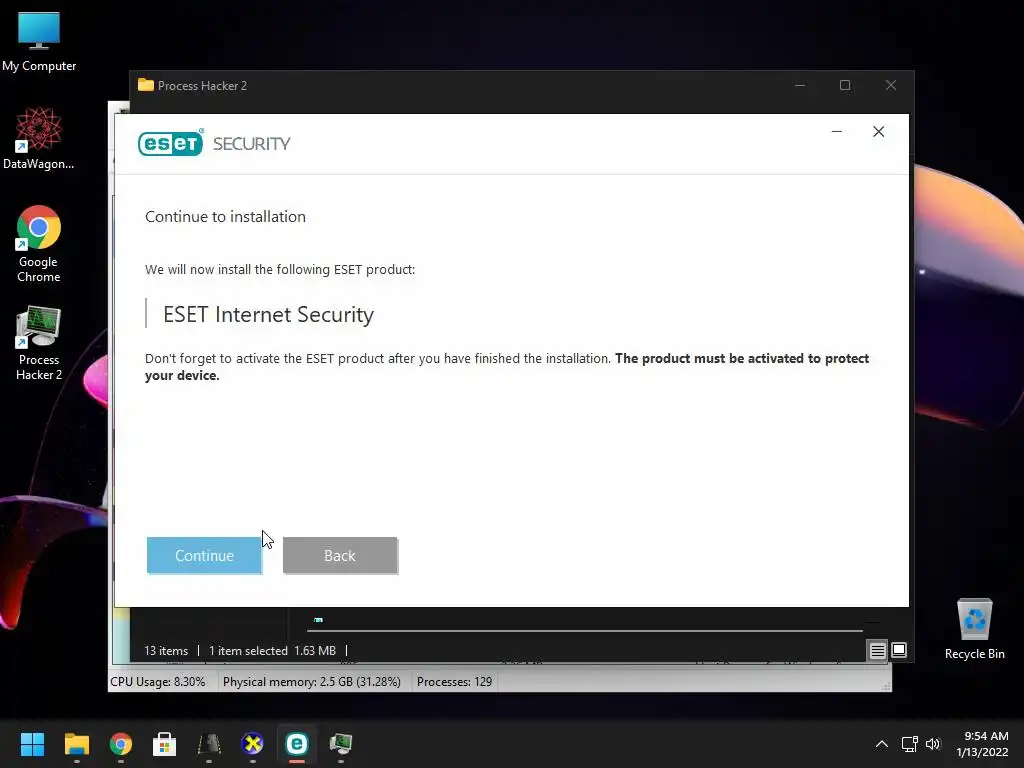1024x768 pixels.
Task: Minimize the ESET Security installer window
Action: coord(837,132)
